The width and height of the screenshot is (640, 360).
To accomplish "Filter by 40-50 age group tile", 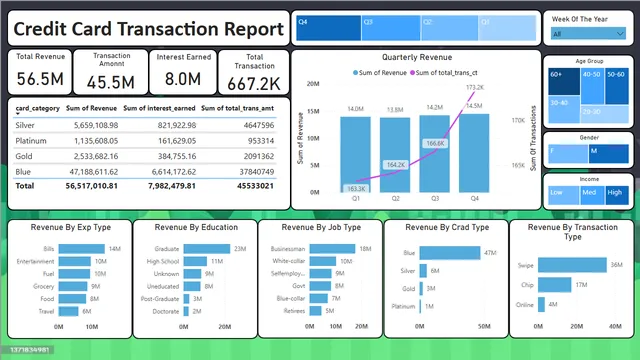I will [x=592, y=86].
